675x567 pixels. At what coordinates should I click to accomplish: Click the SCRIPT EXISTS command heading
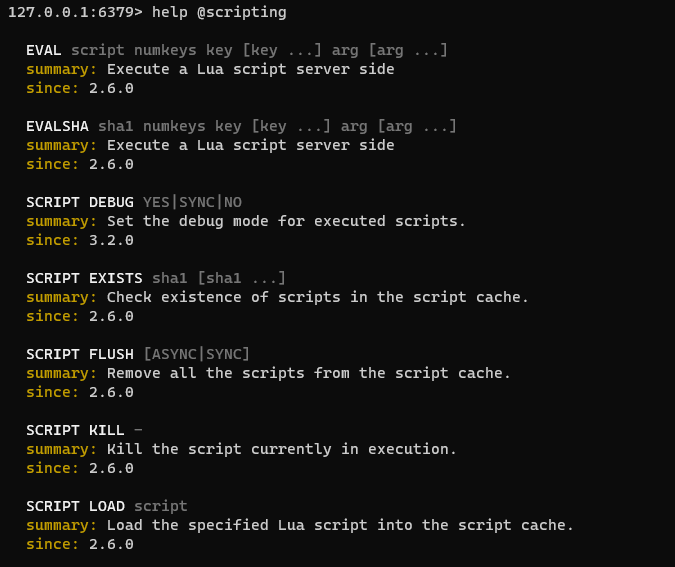pyautogui.click(x=84, y=278)
